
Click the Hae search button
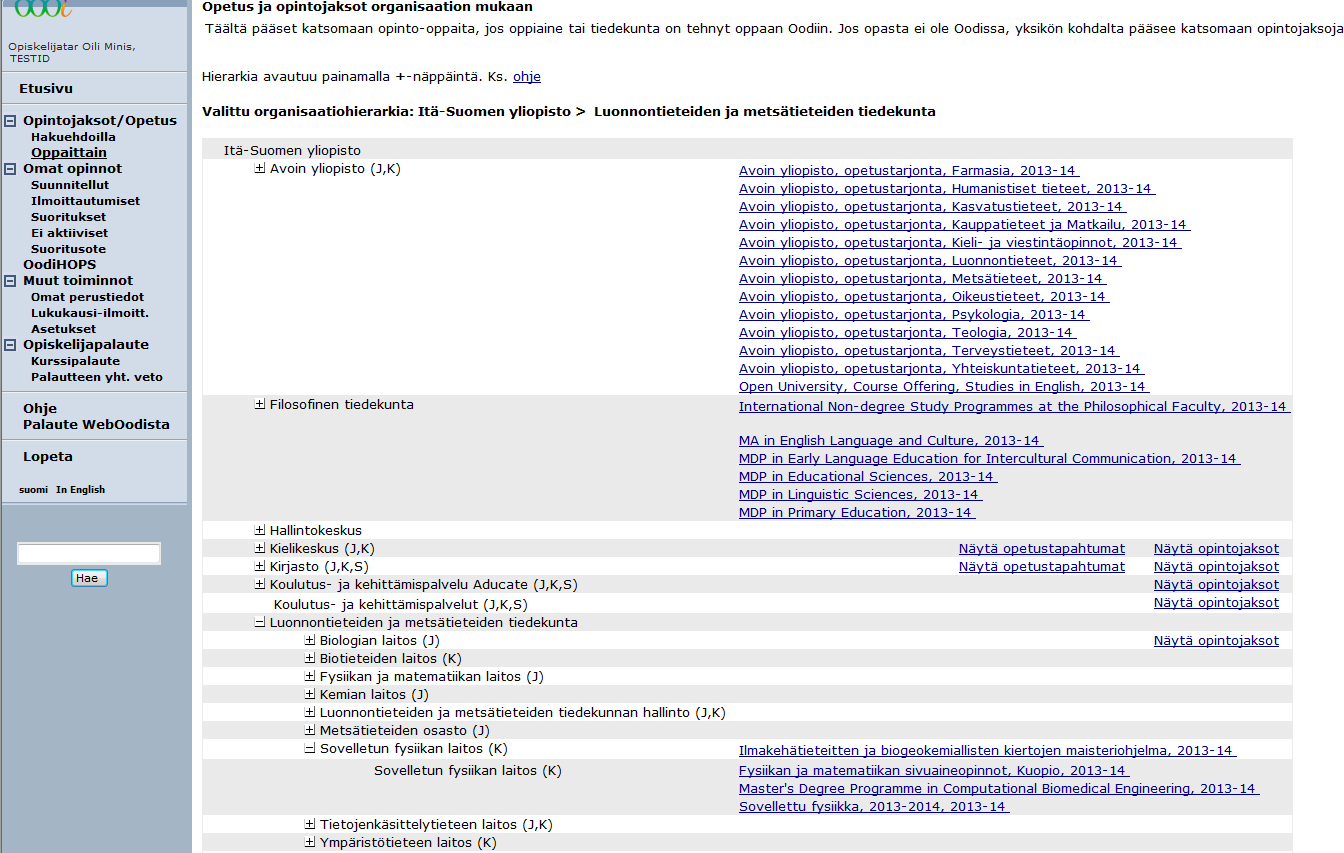click(89, 578)
